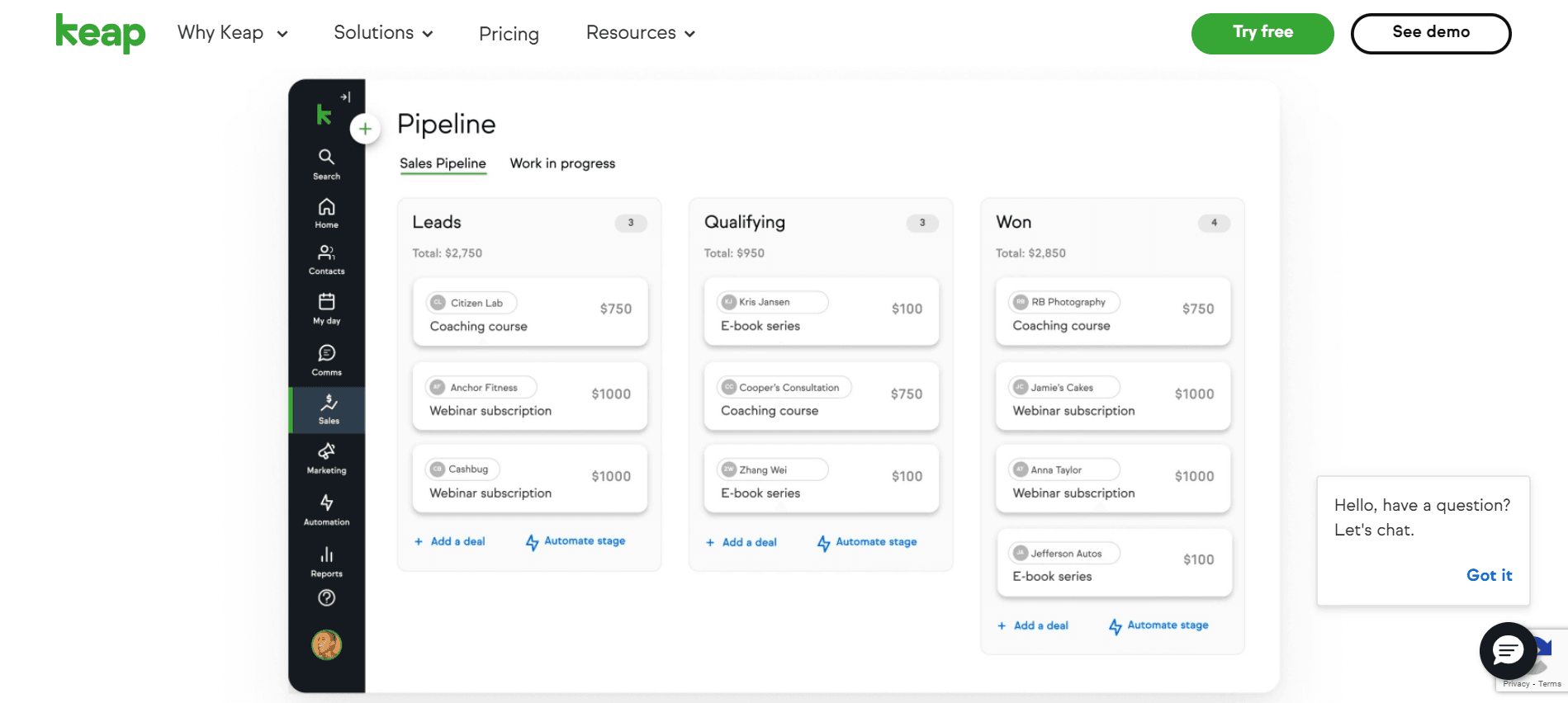
Task: Switch to Work in progress tab
Action: pyautogui.click(x=562, y=163)
